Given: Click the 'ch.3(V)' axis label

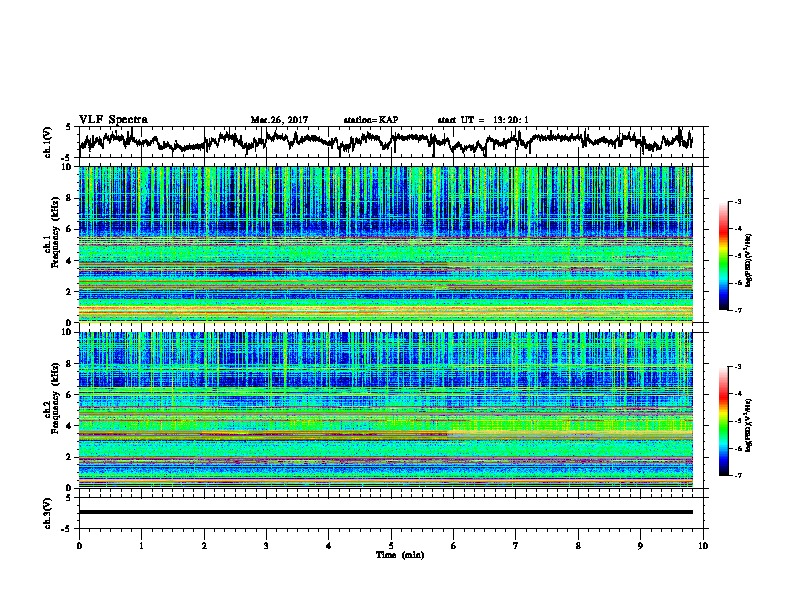Looking at the screenshot, I should 48,513.
